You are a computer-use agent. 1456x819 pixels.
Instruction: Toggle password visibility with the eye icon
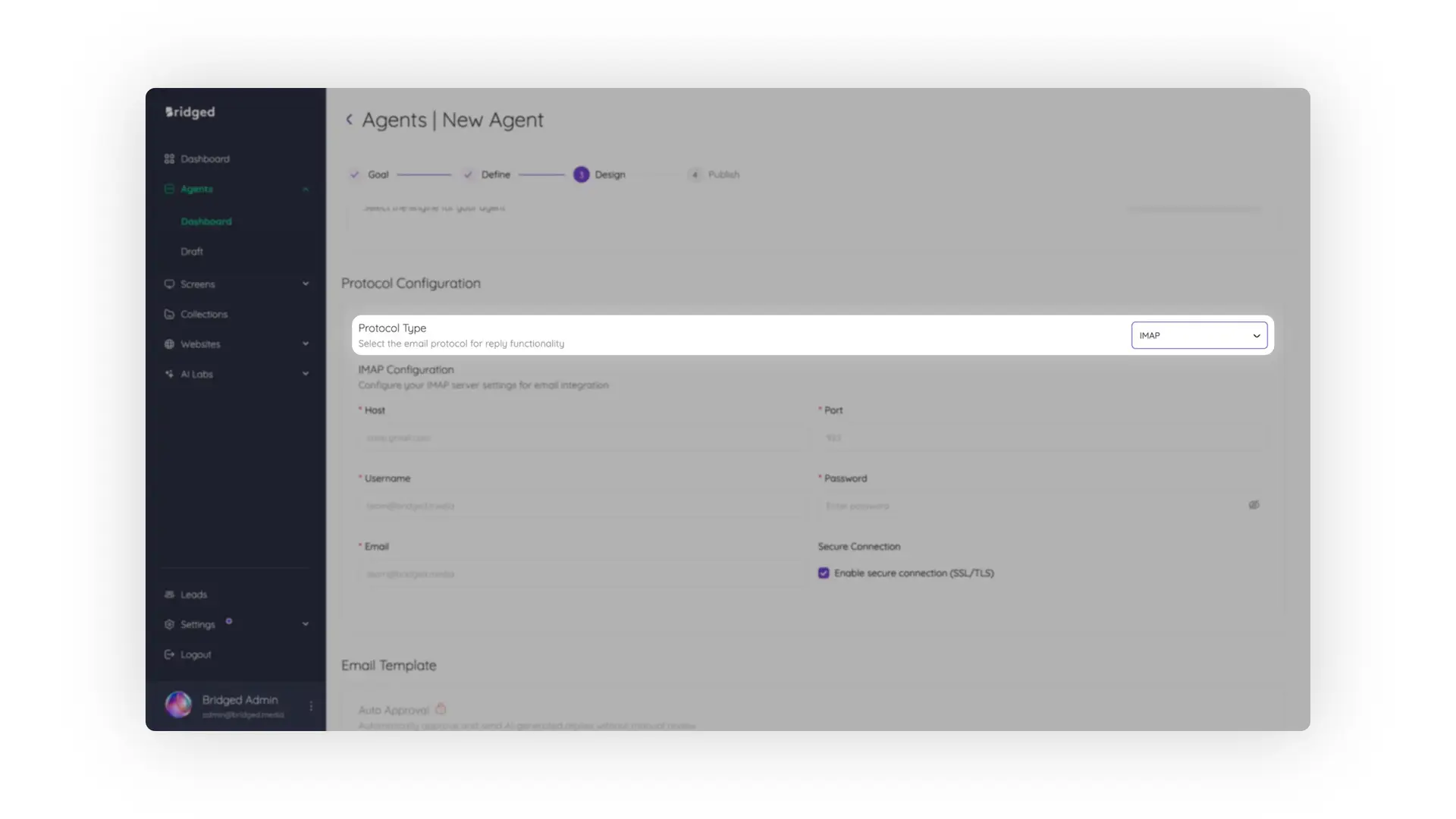click(x=1254, y=505)
